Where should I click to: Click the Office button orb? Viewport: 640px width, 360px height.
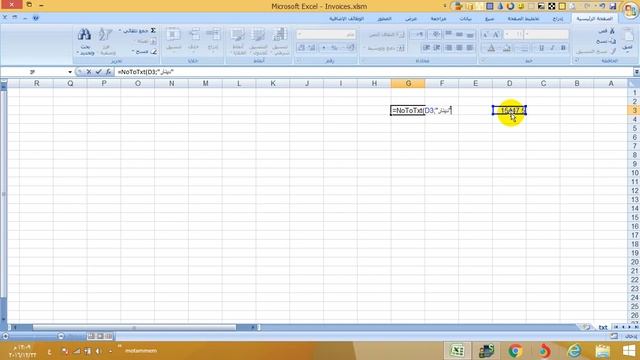click(630, 11)
